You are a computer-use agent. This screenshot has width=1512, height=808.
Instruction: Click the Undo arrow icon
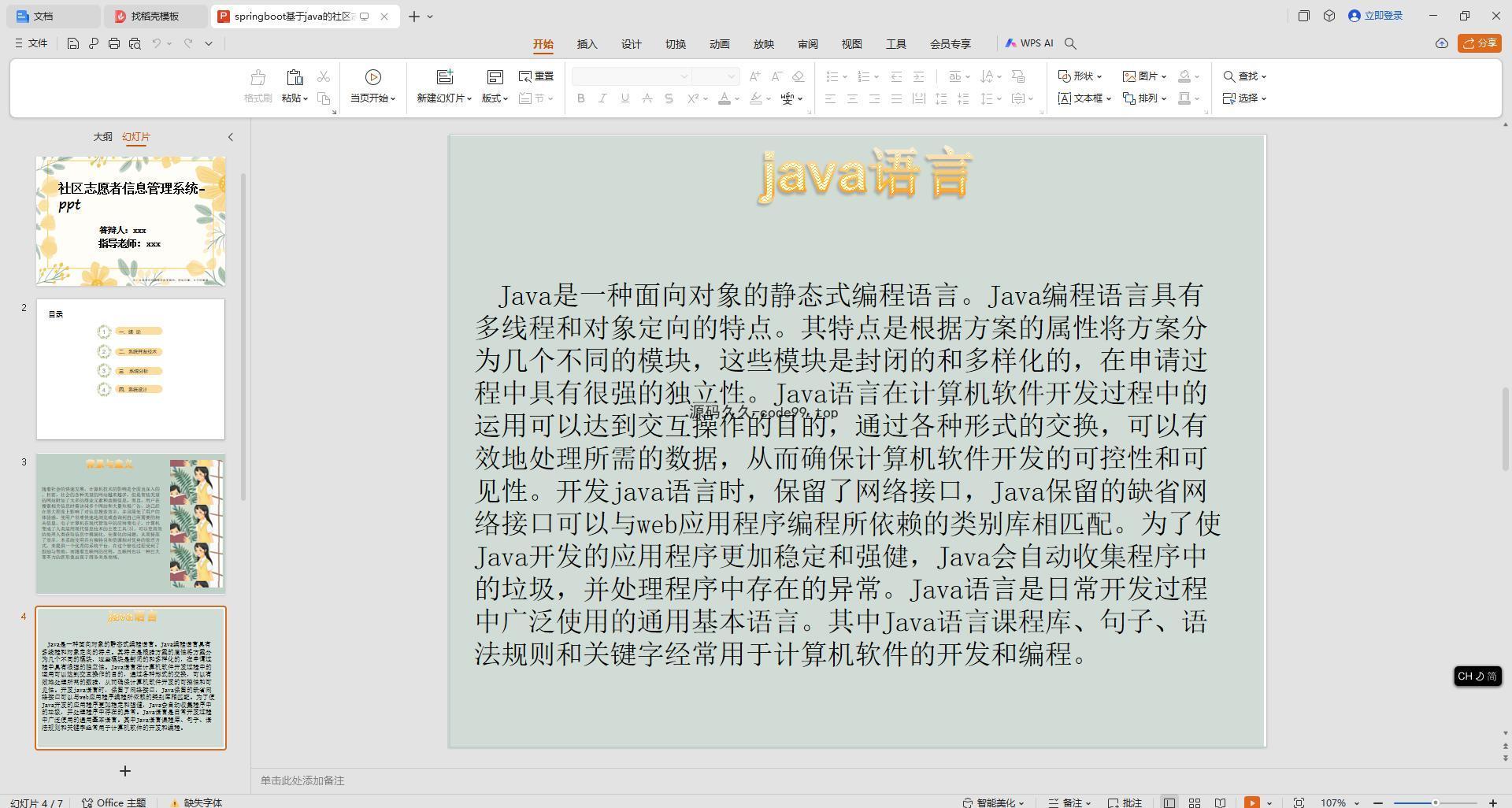coord(157,43)
